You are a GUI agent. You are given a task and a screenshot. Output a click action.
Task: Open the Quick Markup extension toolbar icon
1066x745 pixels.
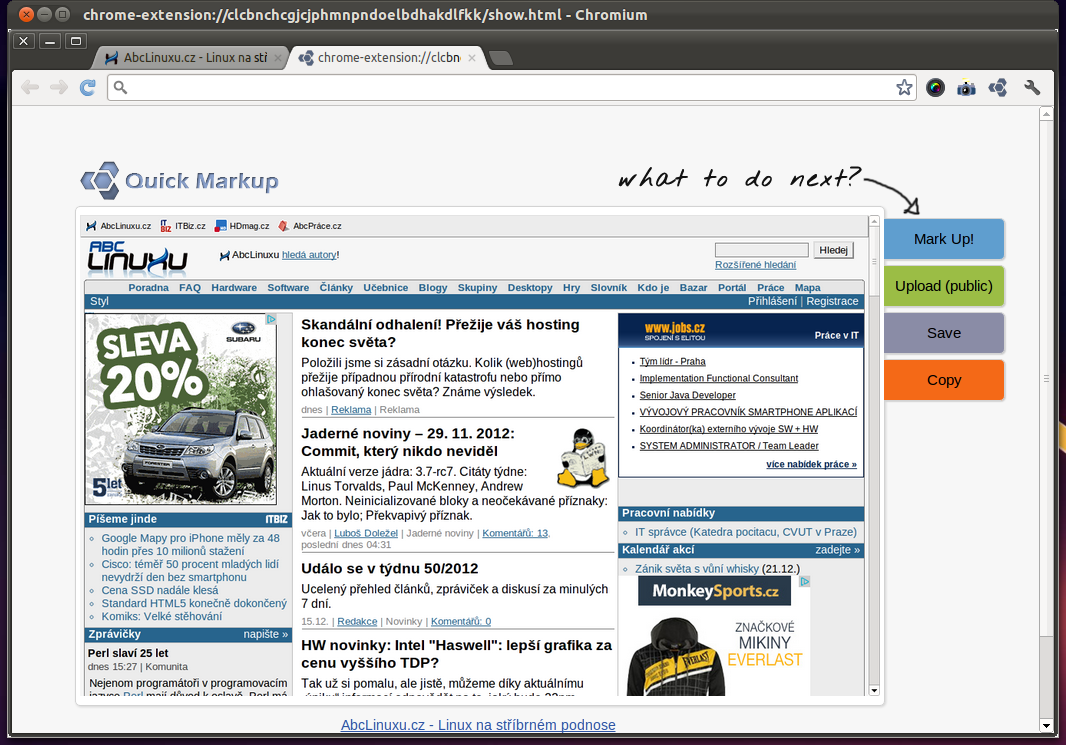pyautogui.click(x=998, y=88)
